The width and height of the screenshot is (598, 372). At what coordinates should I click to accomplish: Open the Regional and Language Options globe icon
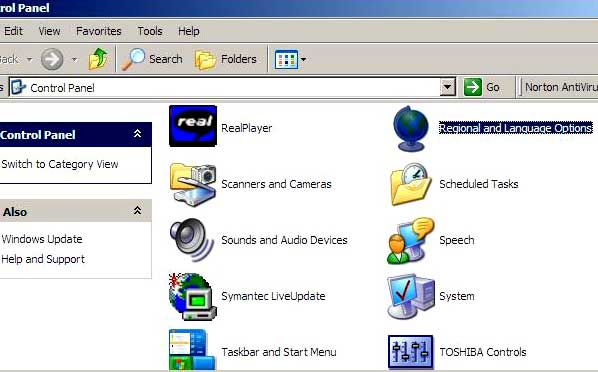411,128
